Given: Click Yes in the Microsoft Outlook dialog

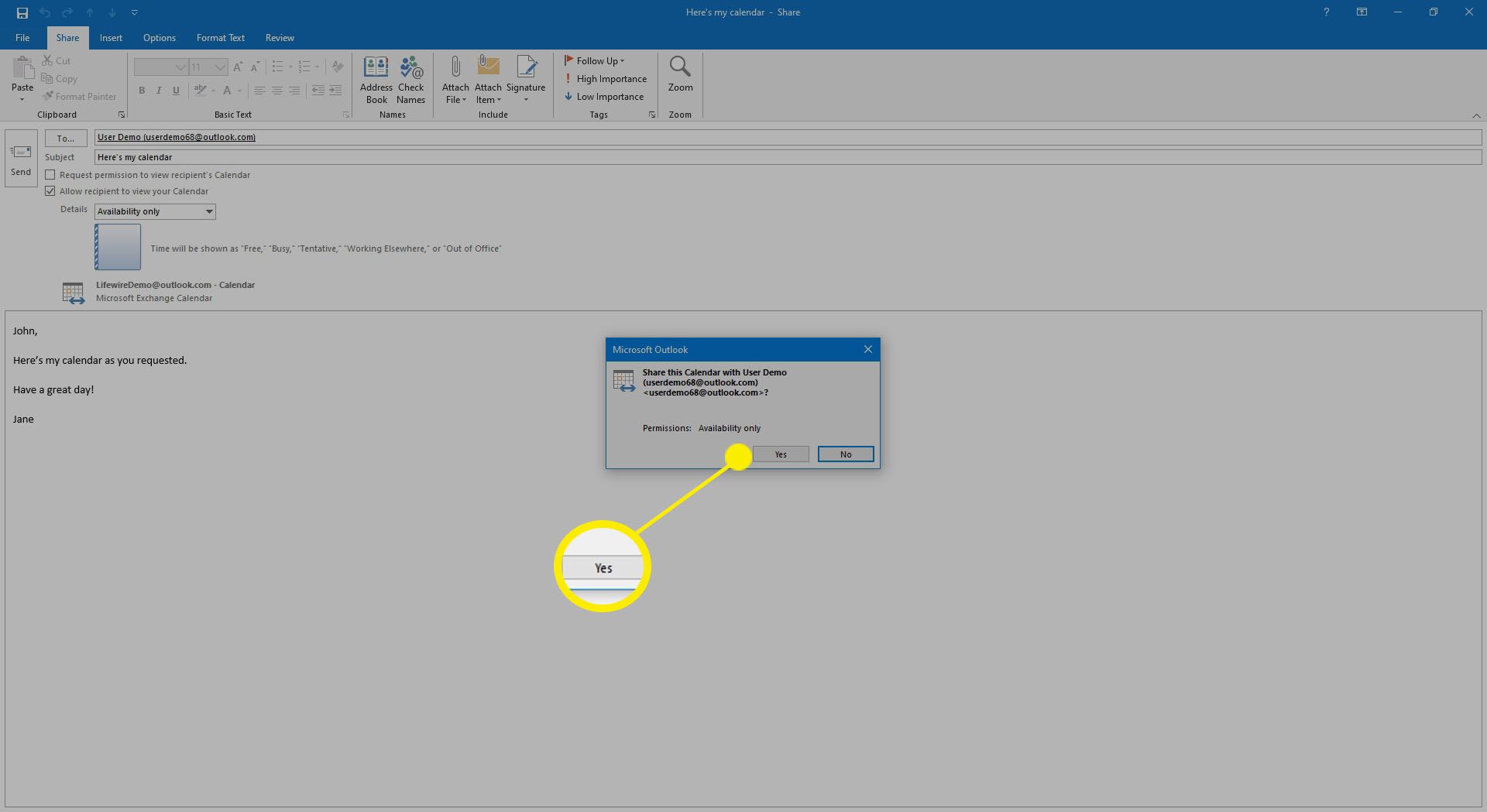Looking at the screenshot, I should point(781,454).
